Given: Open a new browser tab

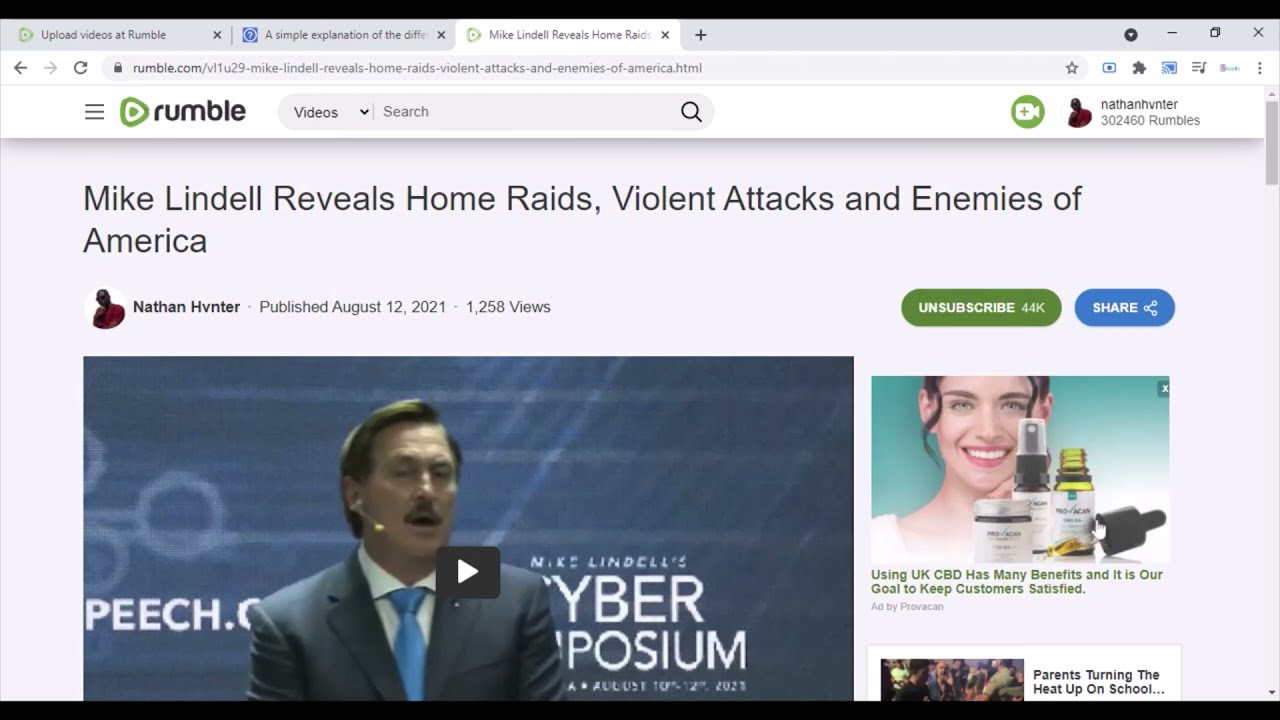Looking at the screenshot, I should 701,35.
